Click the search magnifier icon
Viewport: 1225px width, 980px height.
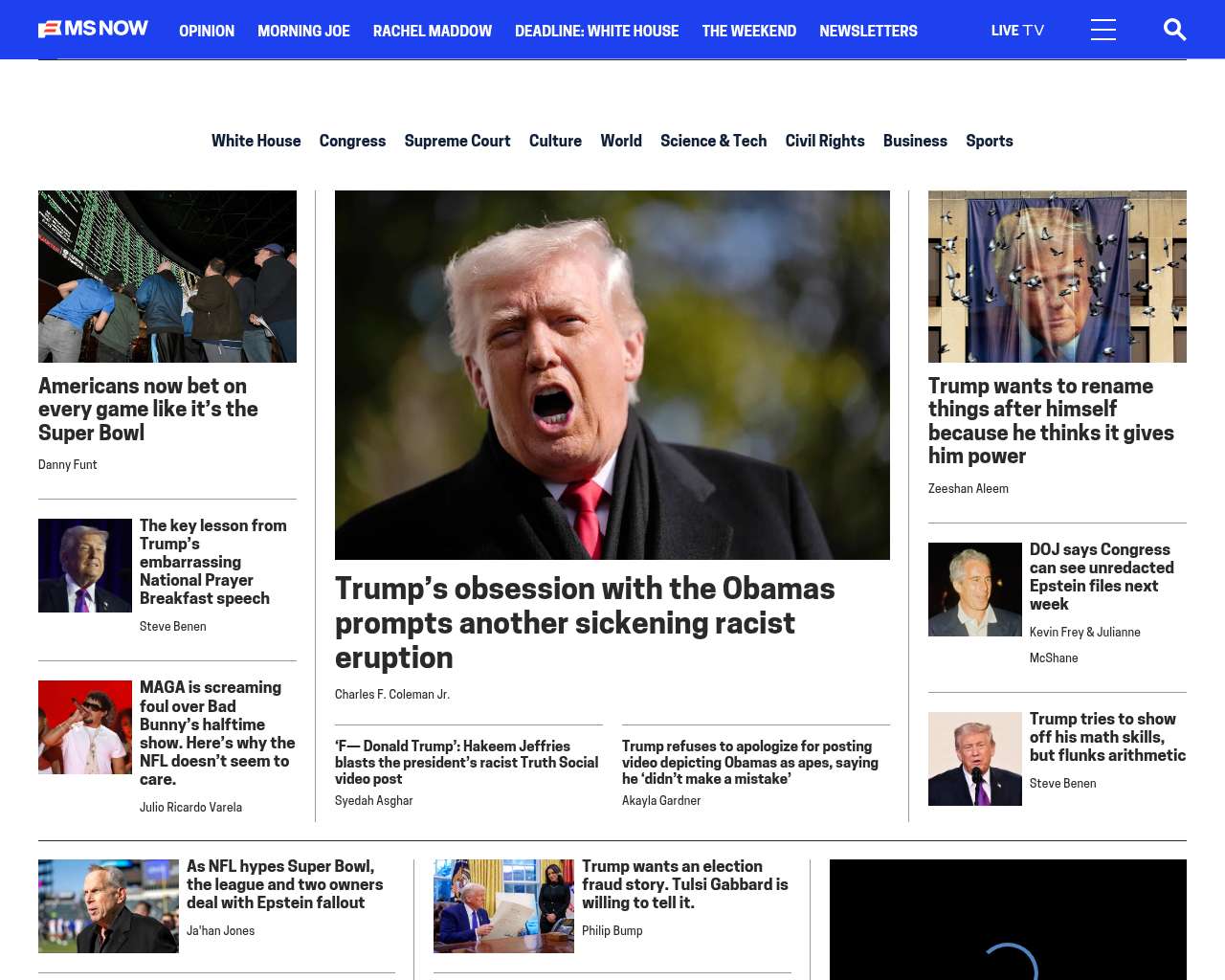(1174, 30)
